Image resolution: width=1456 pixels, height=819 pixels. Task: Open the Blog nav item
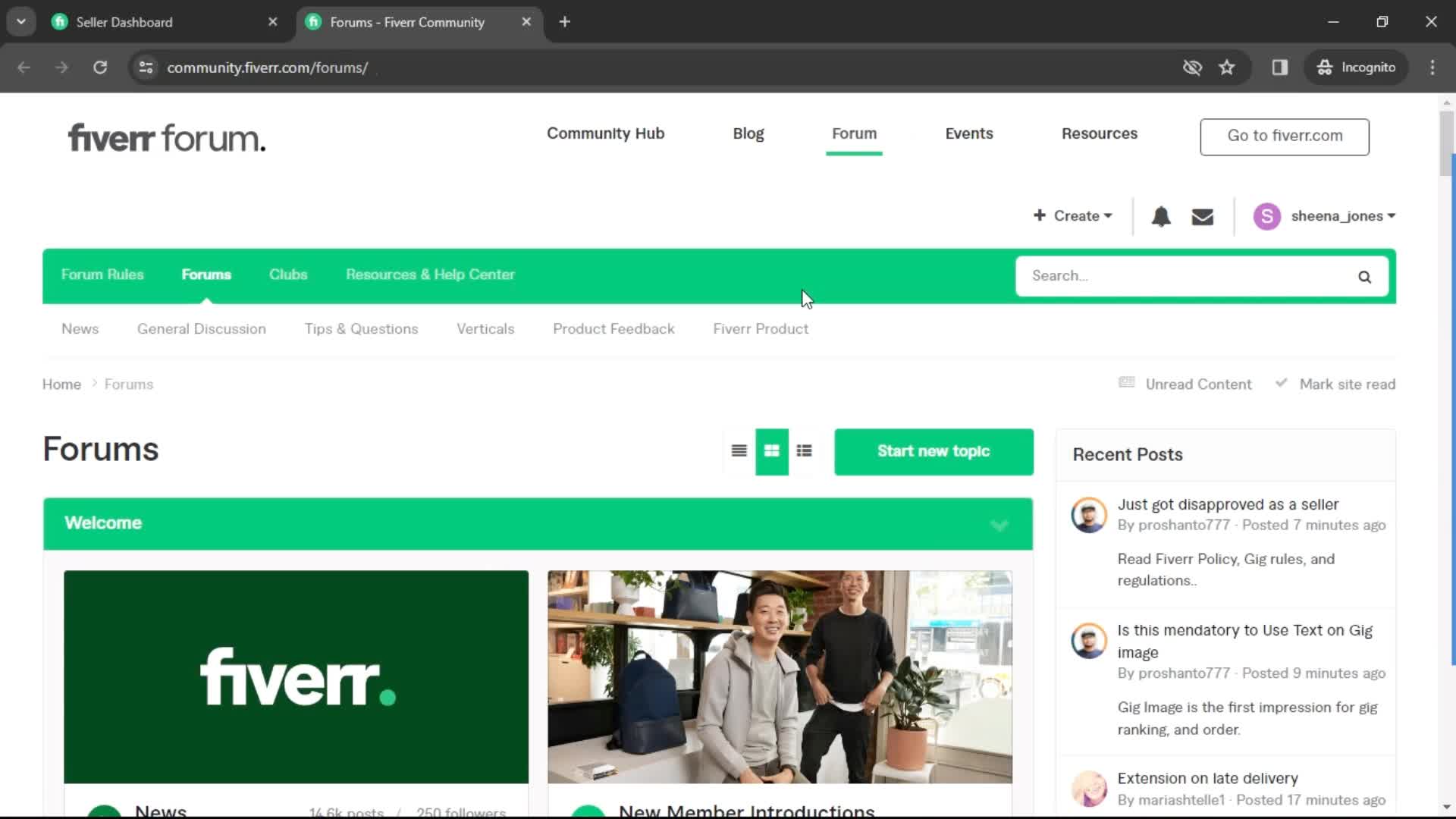tap(748, 133)
